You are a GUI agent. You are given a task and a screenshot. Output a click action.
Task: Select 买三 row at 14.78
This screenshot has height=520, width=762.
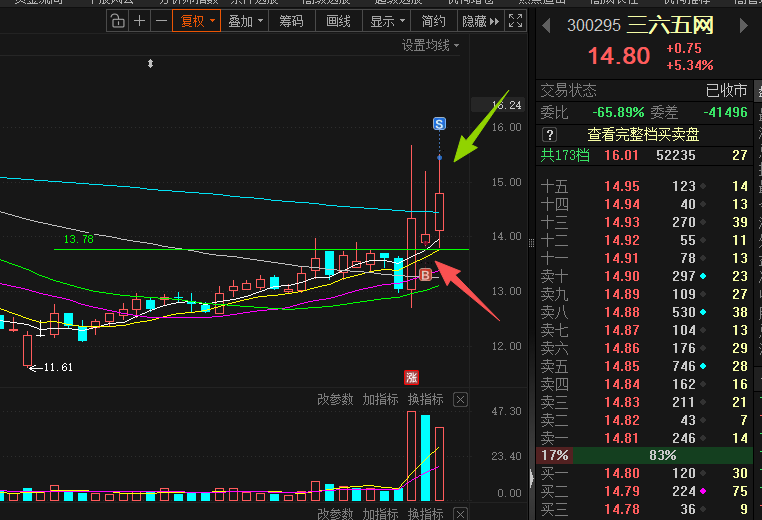644,509
